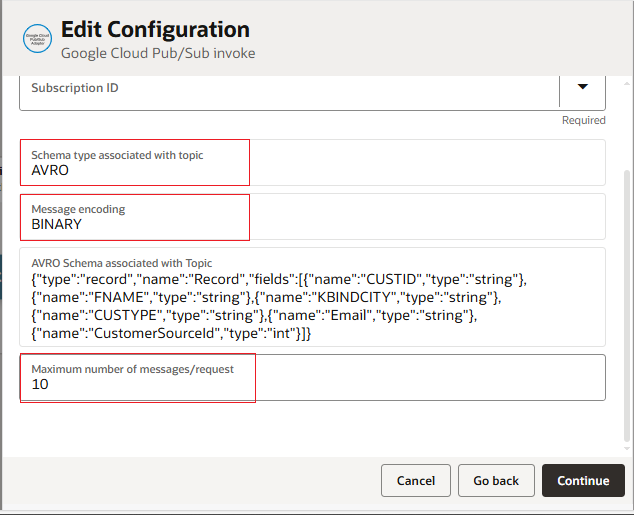
Task: Click the 'Schema type associated with topic' label
Action: [117, 155]
